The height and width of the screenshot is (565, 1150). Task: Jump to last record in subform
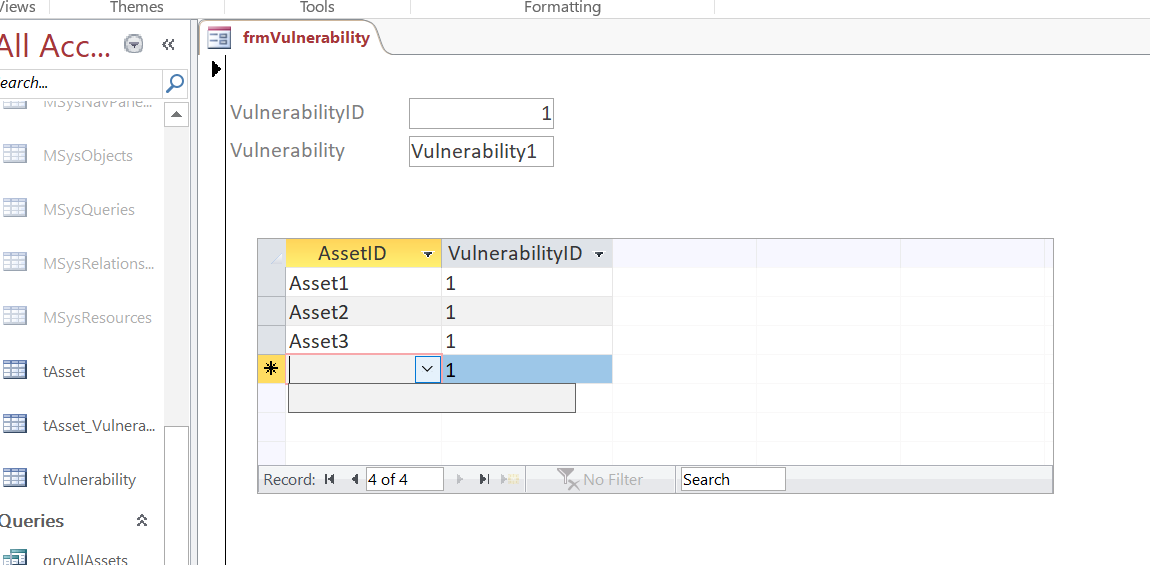tap(484, 480)
